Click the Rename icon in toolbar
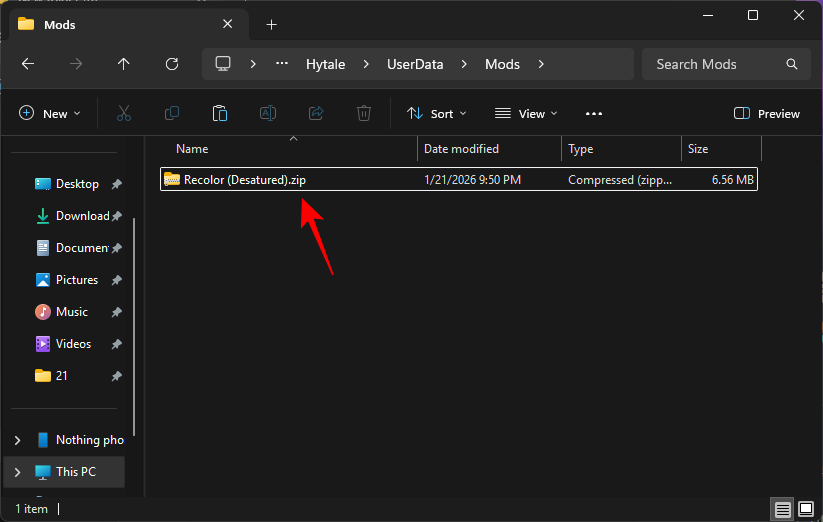 (268, 114)
